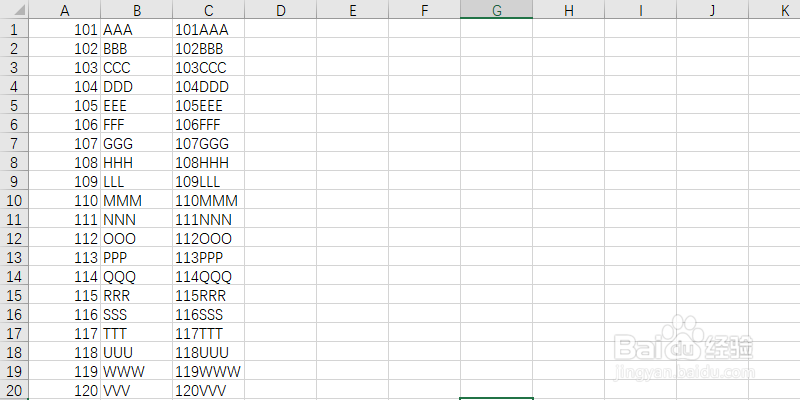
Task: Click cell containing 110
Action: tap(65, 199)
